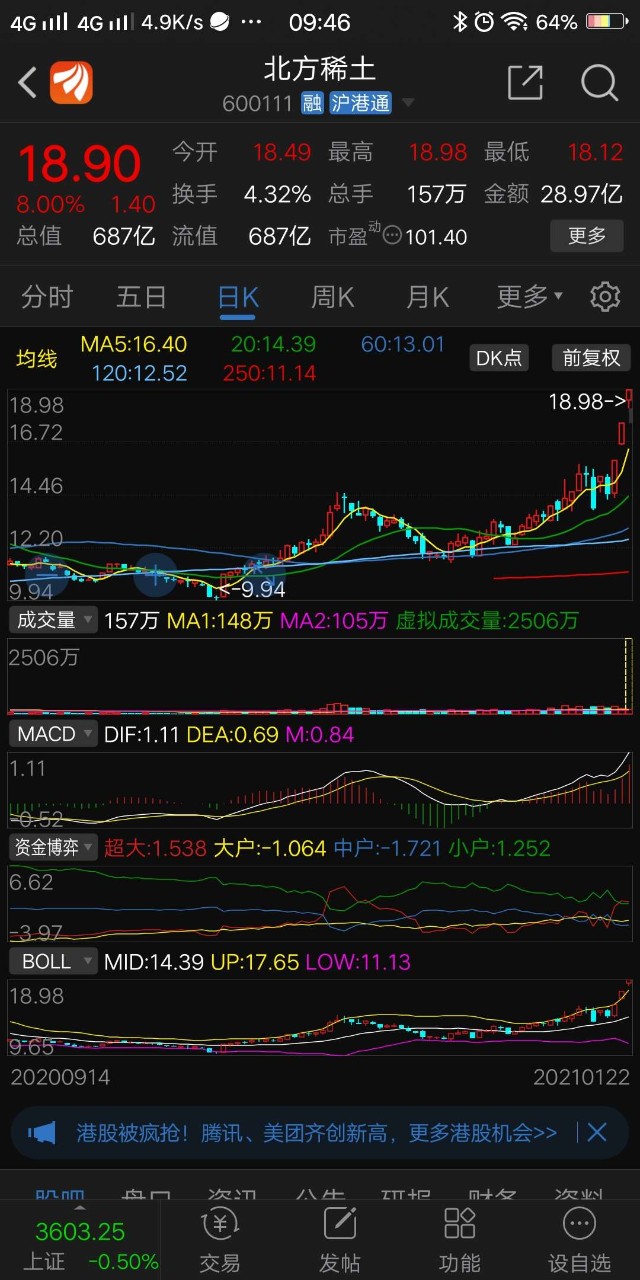Open the 功能 functions icon
The width and height of the screenshot is (640, 1280).
[x=459, y=1238]
